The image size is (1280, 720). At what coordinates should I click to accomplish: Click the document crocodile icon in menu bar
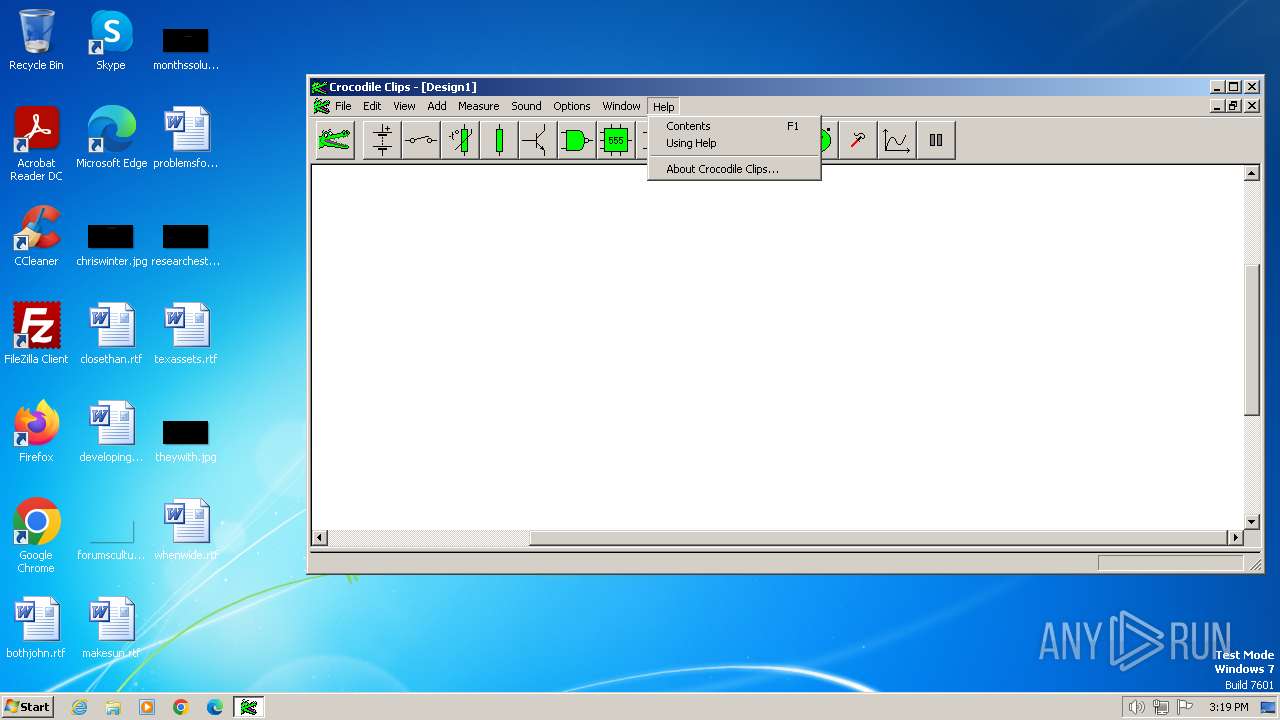pos(321,106)
